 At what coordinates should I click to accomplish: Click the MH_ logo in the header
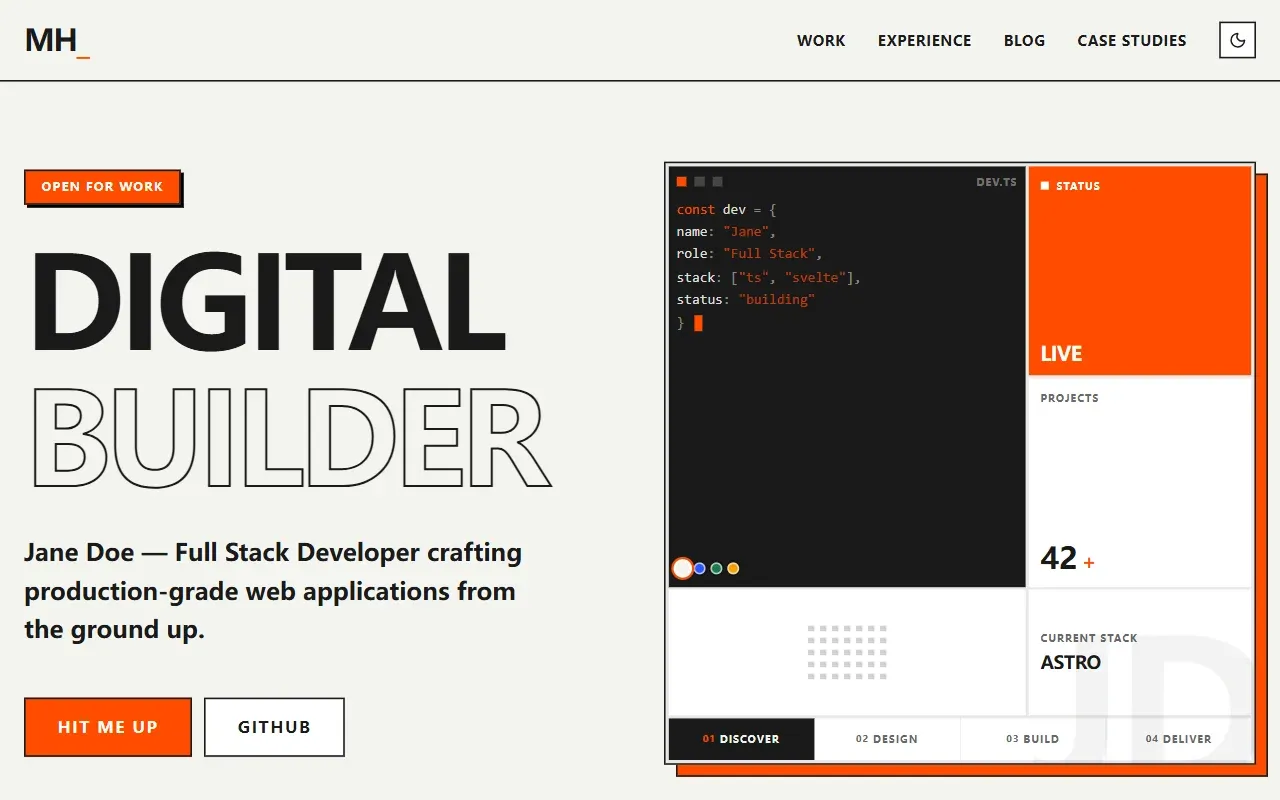(57, 40)
